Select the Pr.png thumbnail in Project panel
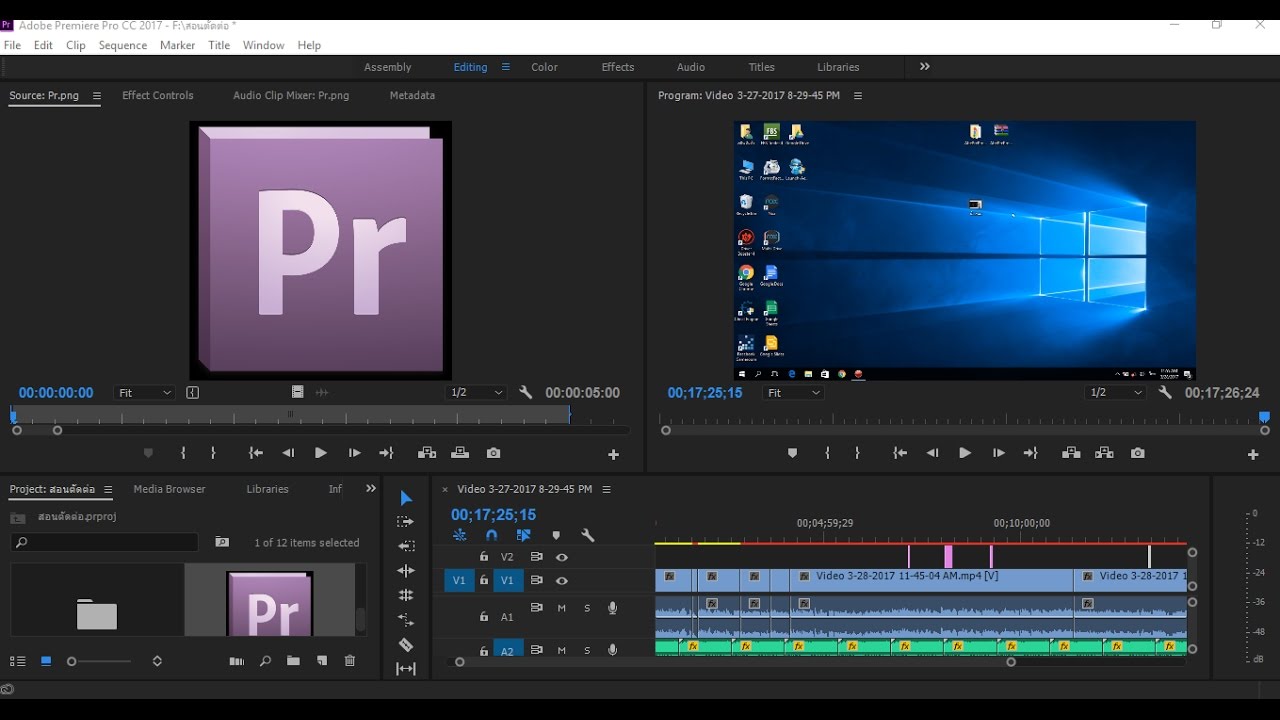Viewport: 1280px width, 720px height. pos(270,603)
